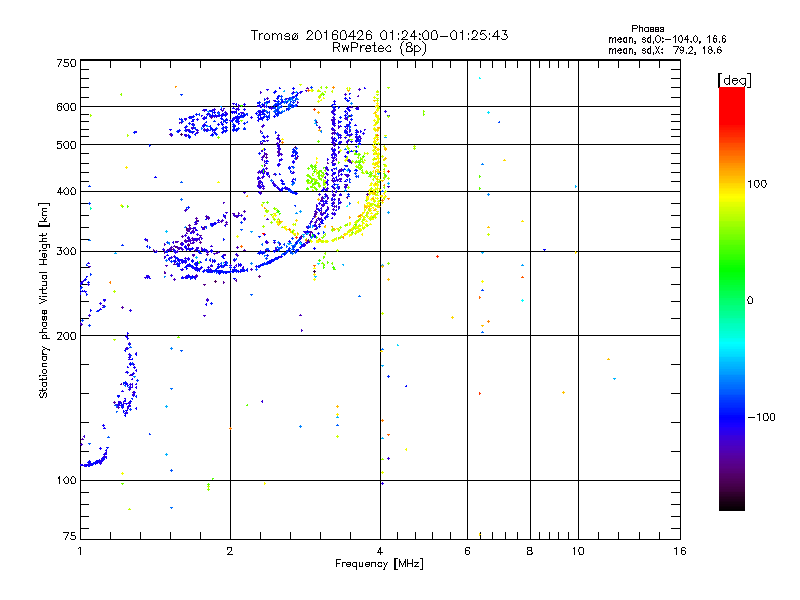Click the 'mean, sd,O:-104.0, 16.6' line
Image resolution: width=800 pixels, height=600 pixels.
(667, 39)
